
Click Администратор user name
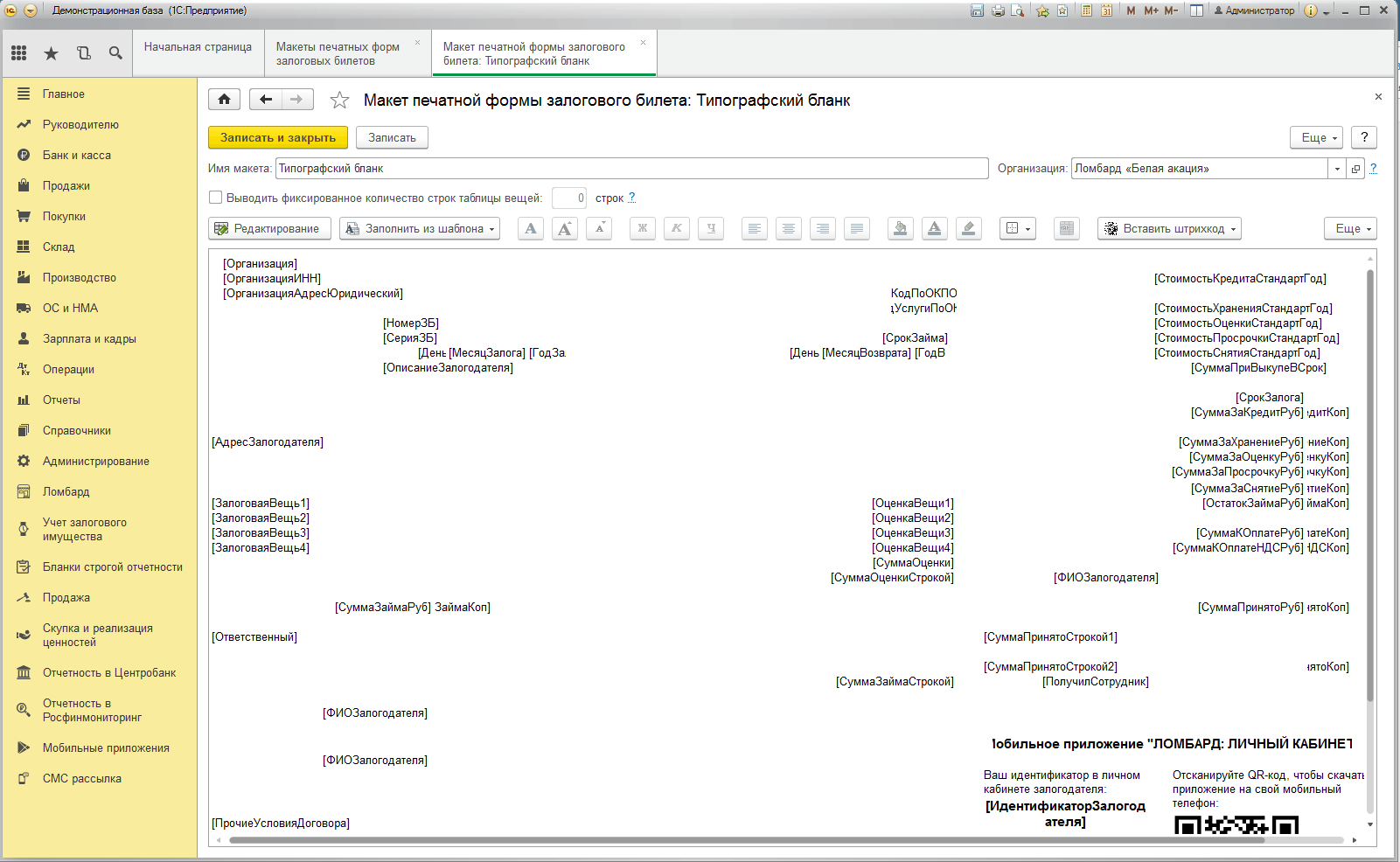click(1254, 10)
